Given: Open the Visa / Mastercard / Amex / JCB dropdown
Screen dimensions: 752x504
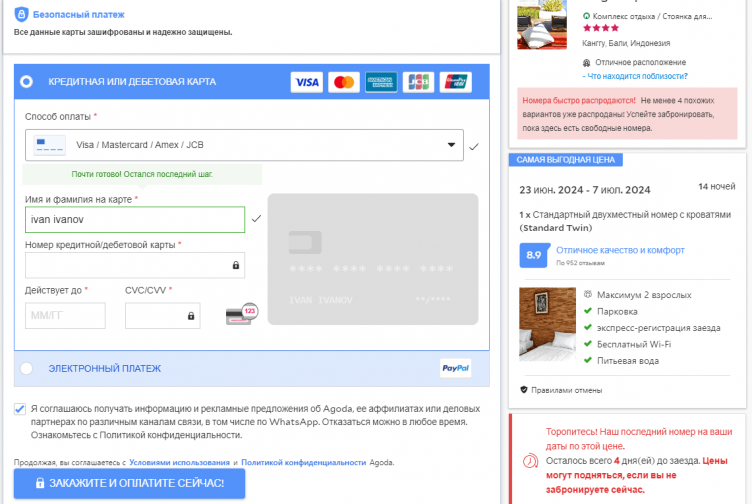Looking at the screenshot, I should point(244,145).
